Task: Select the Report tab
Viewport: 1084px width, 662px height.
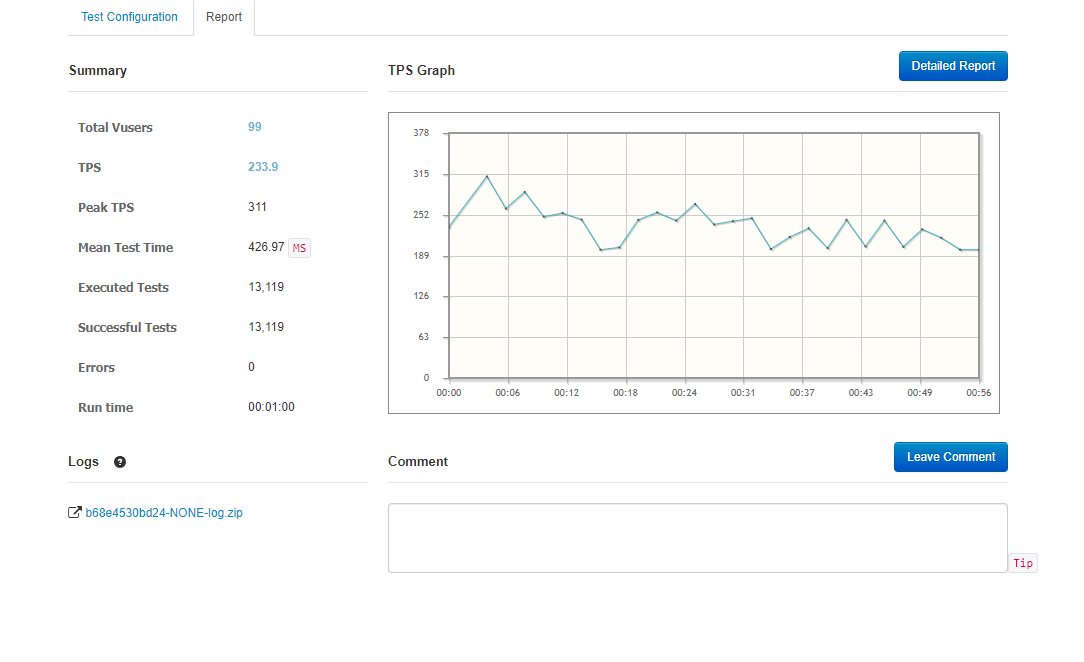Action: pos(224,17)
